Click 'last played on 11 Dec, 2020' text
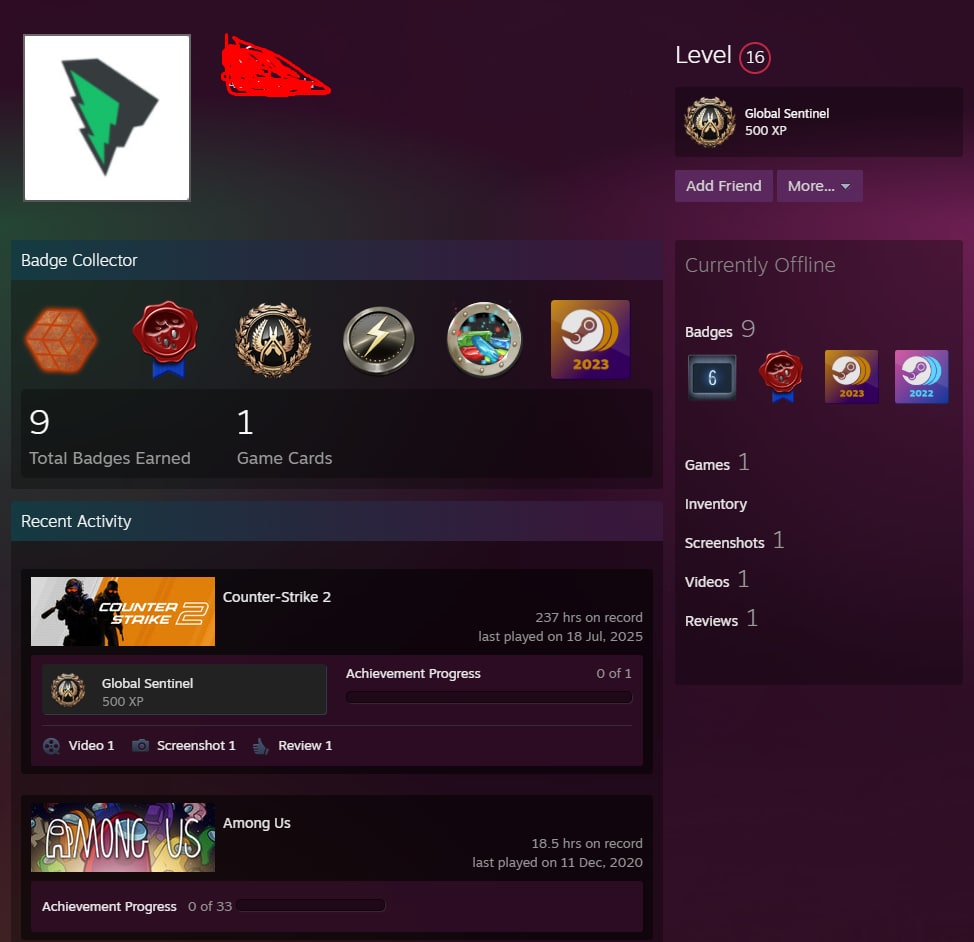Image resolution: width=974 pixels, height=942 pixels. [x=557, y=863]
